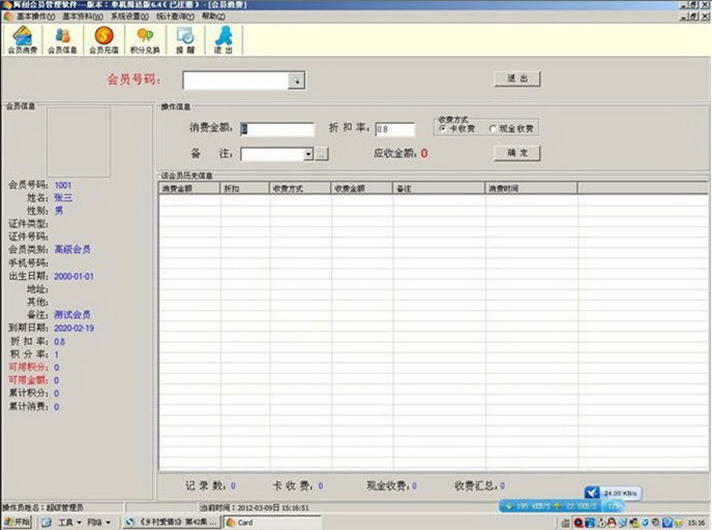Click the 提醒 reminder toolbar icon
This screenshot has width=712, height=530.
pyautogui.click(x=185, y=40)
